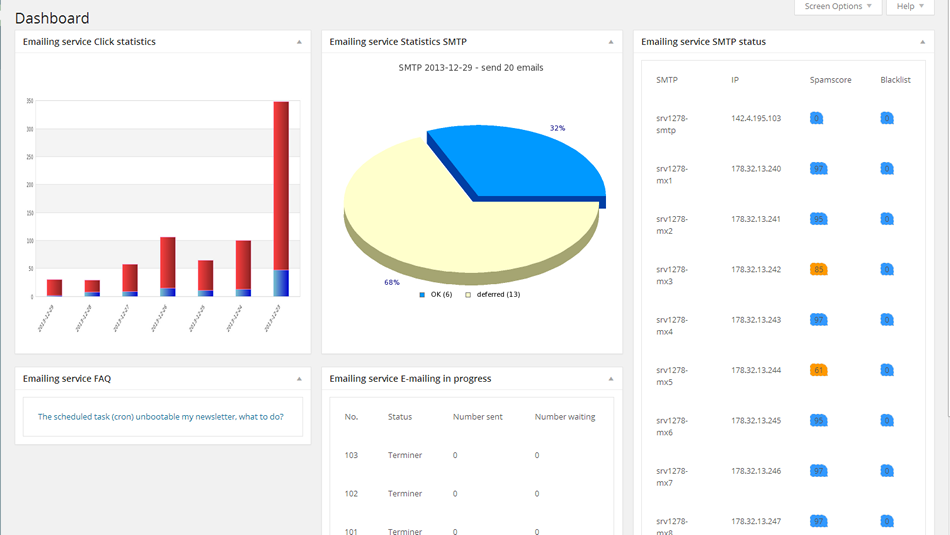This screenshot has width=950, height=535.
Task: Click the blacklist badge for srv1278-mx2
Action: (x=887, y=219)
